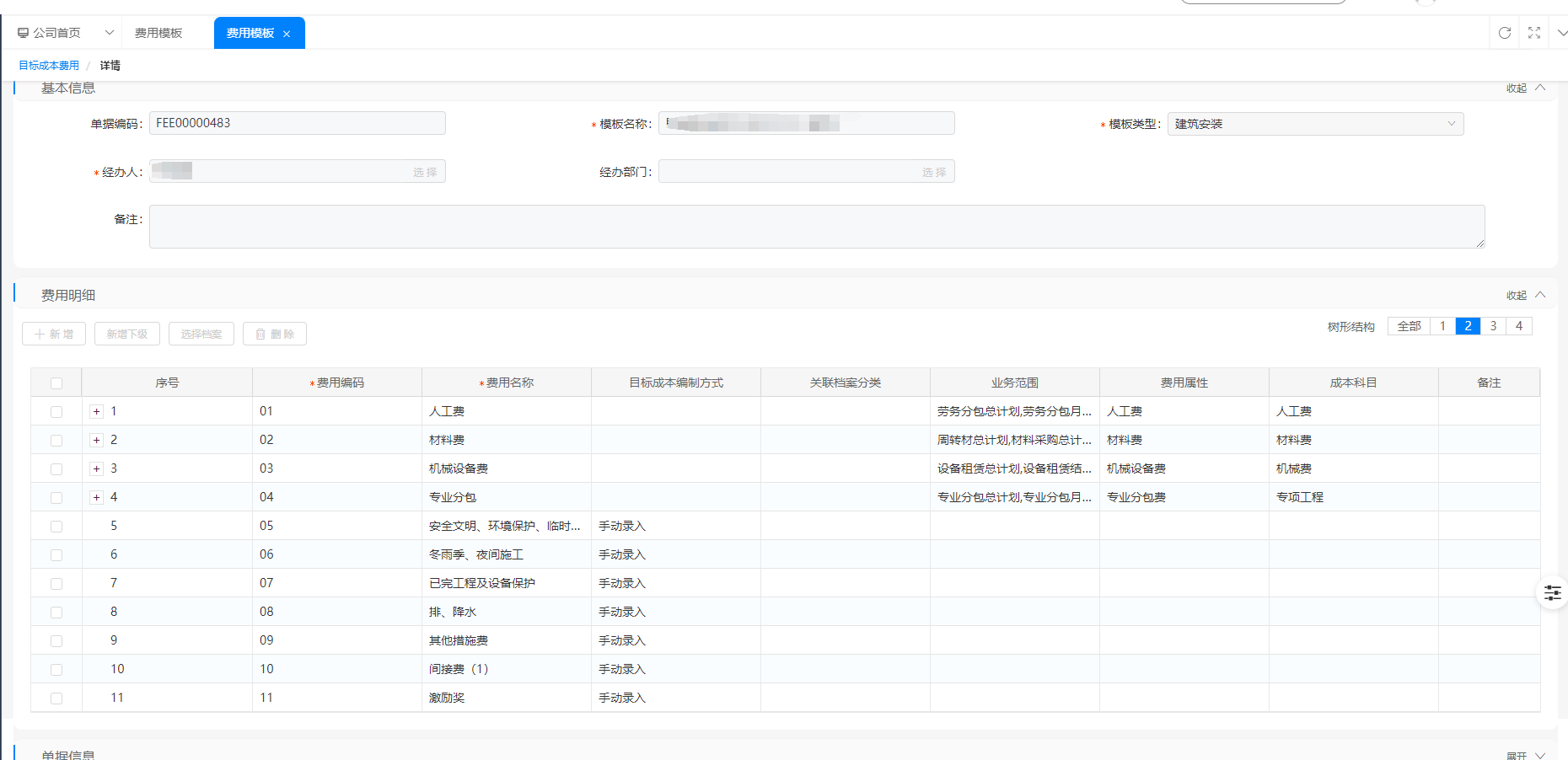Open the column settings slider icon

point(1553,593)
